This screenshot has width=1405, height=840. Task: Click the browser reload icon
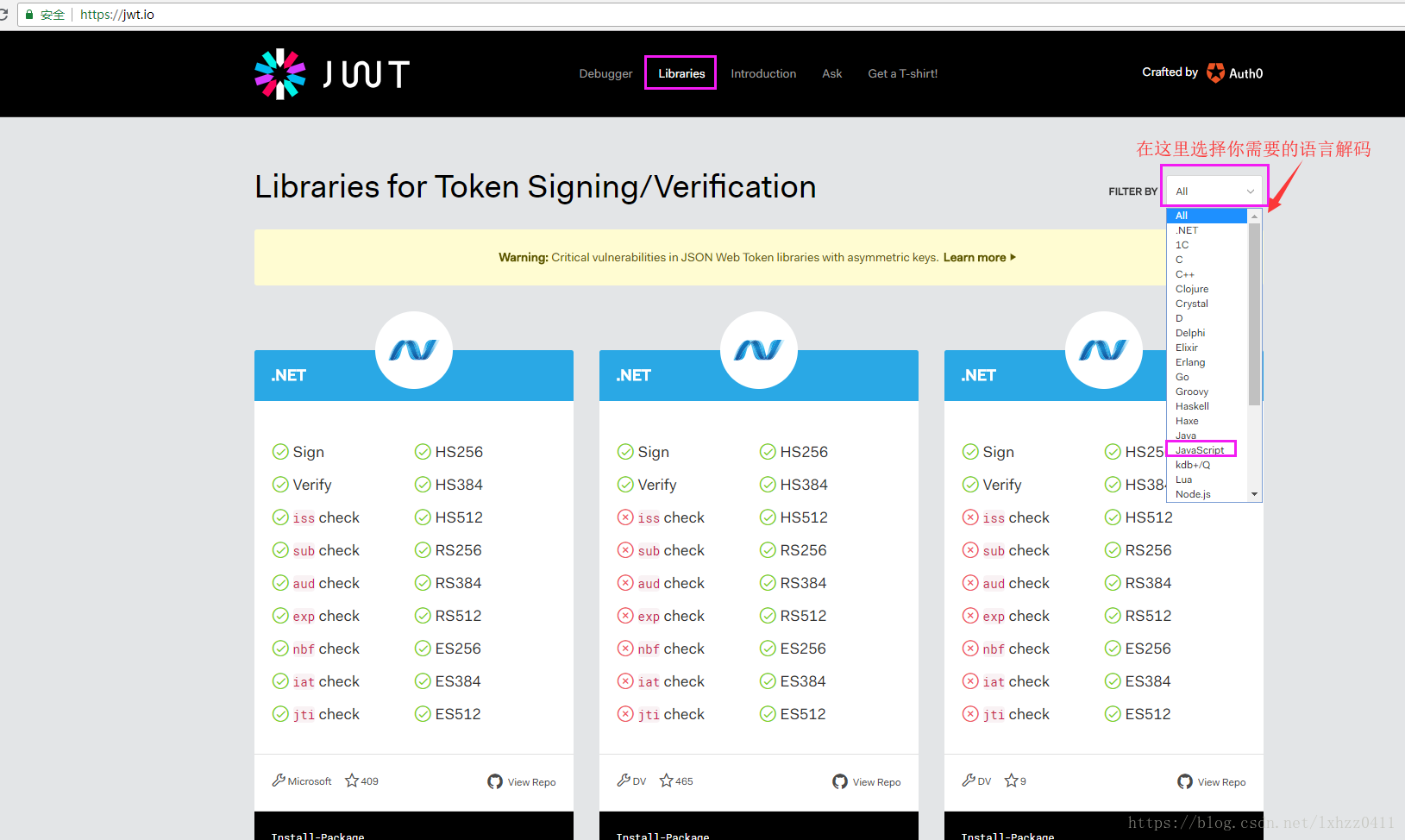pyautogui.click(x=3, y=15)
